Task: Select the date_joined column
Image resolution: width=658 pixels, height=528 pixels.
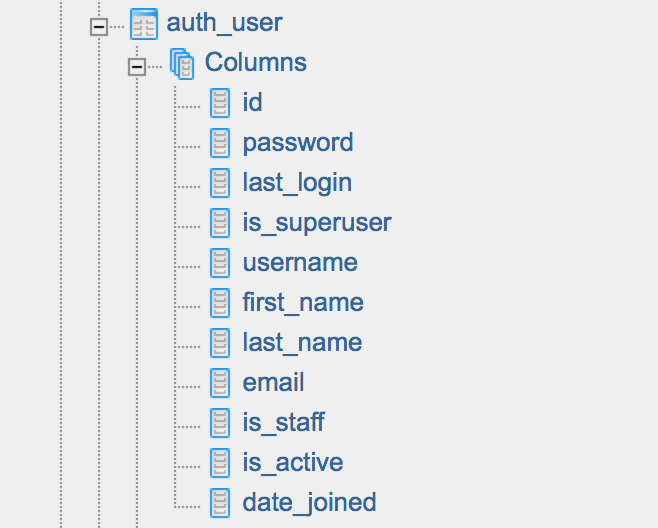Action: 309,503
